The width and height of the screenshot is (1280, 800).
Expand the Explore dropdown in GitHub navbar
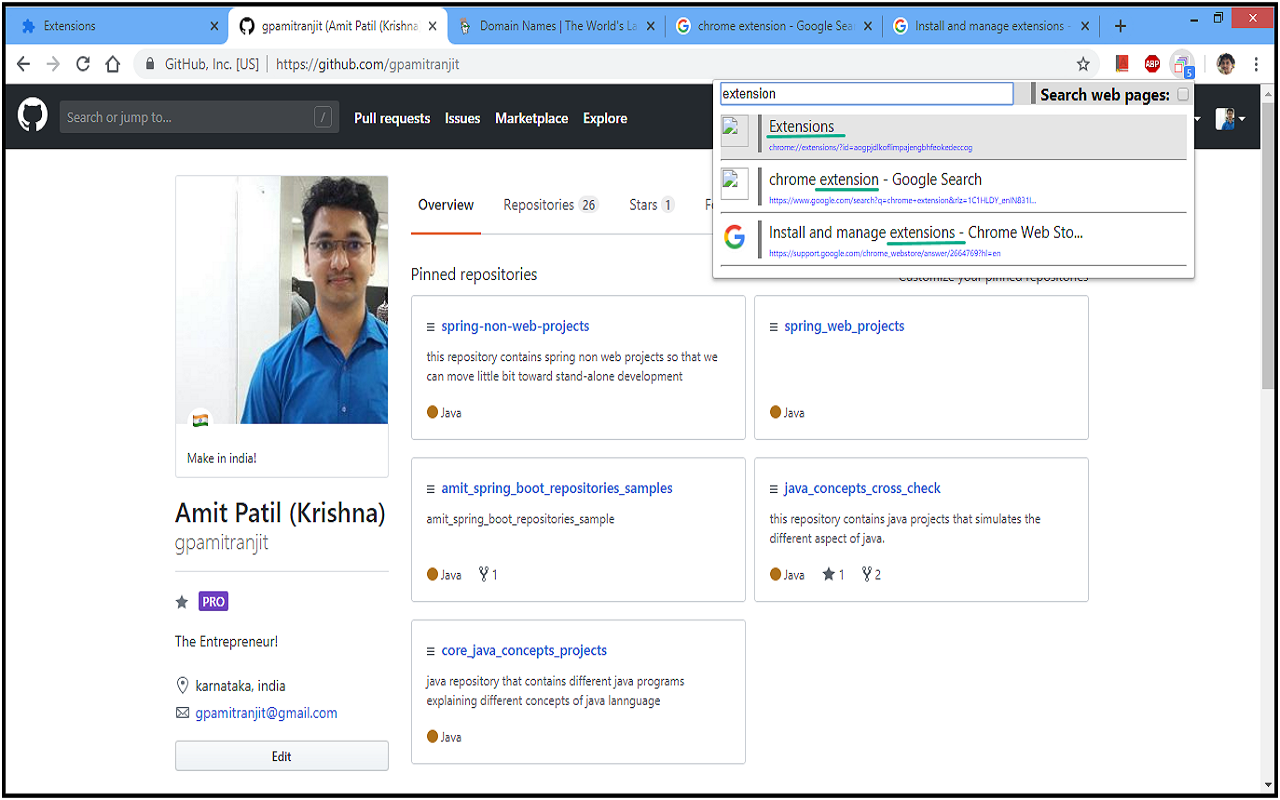click(604, 118)
